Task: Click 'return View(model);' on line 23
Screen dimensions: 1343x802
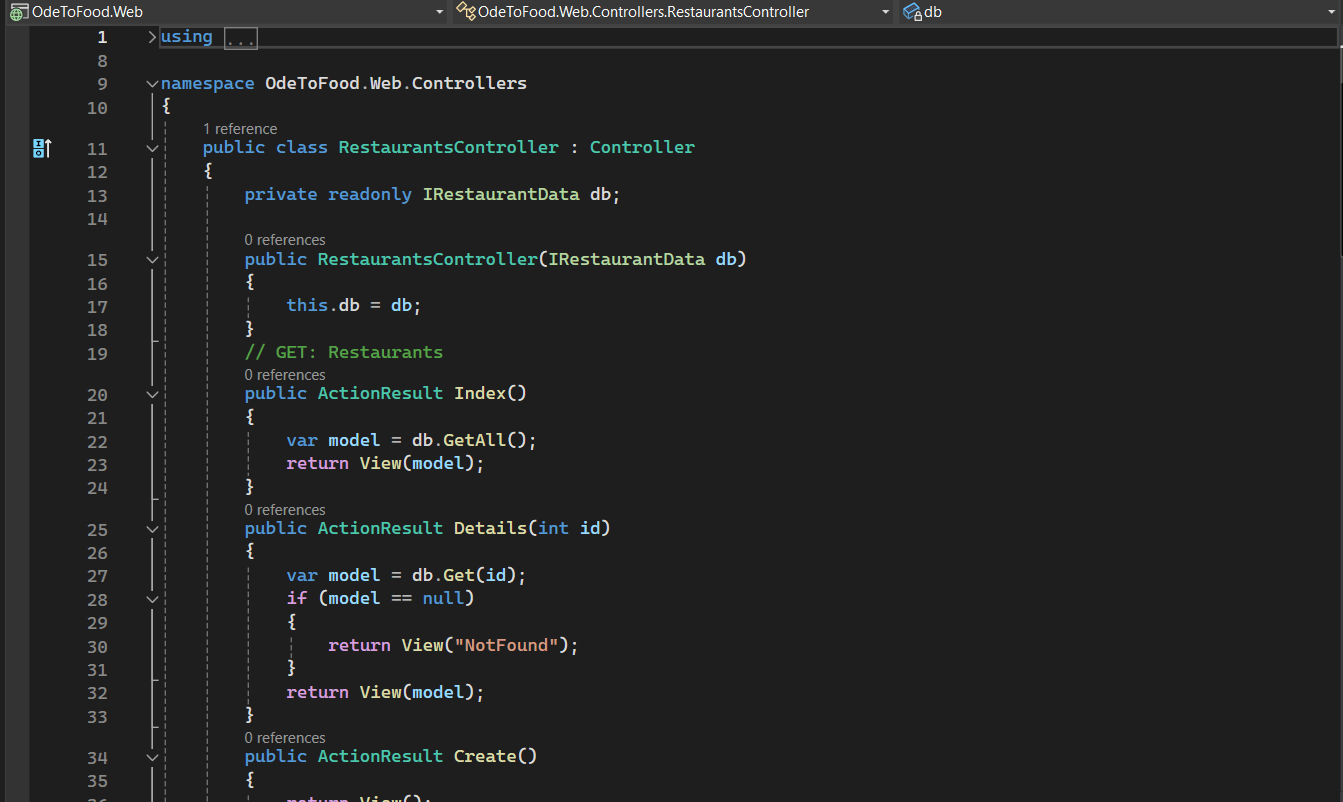Action: click(385, 463)
